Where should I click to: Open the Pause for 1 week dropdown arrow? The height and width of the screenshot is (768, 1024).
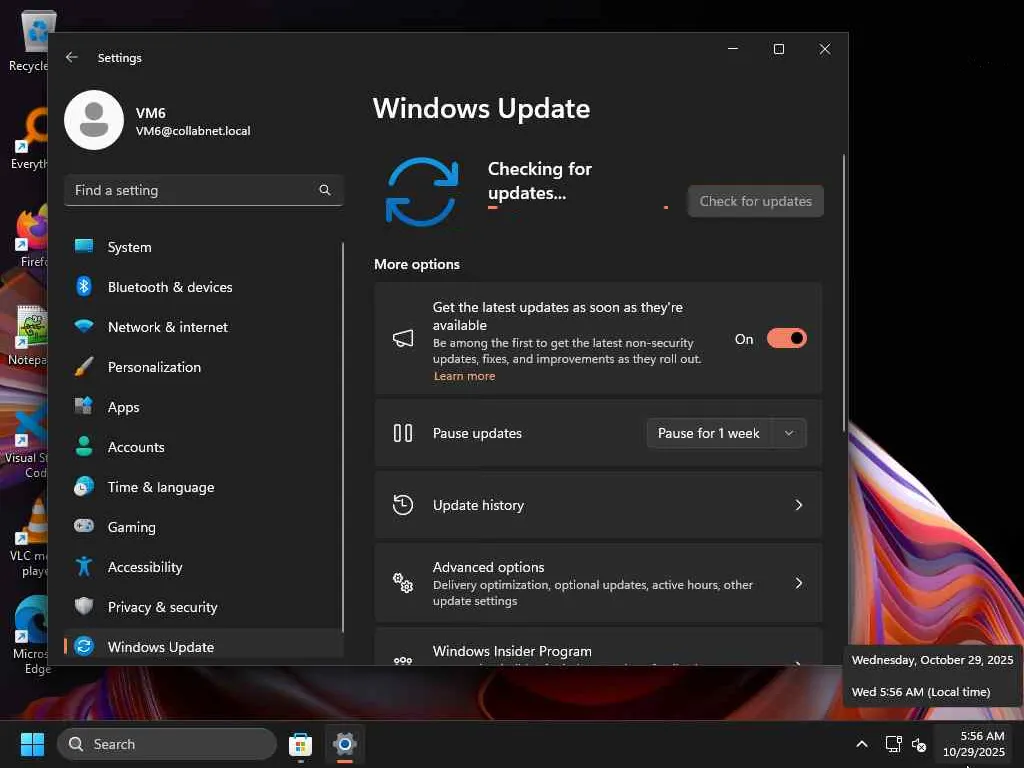[x=789, y=433]
